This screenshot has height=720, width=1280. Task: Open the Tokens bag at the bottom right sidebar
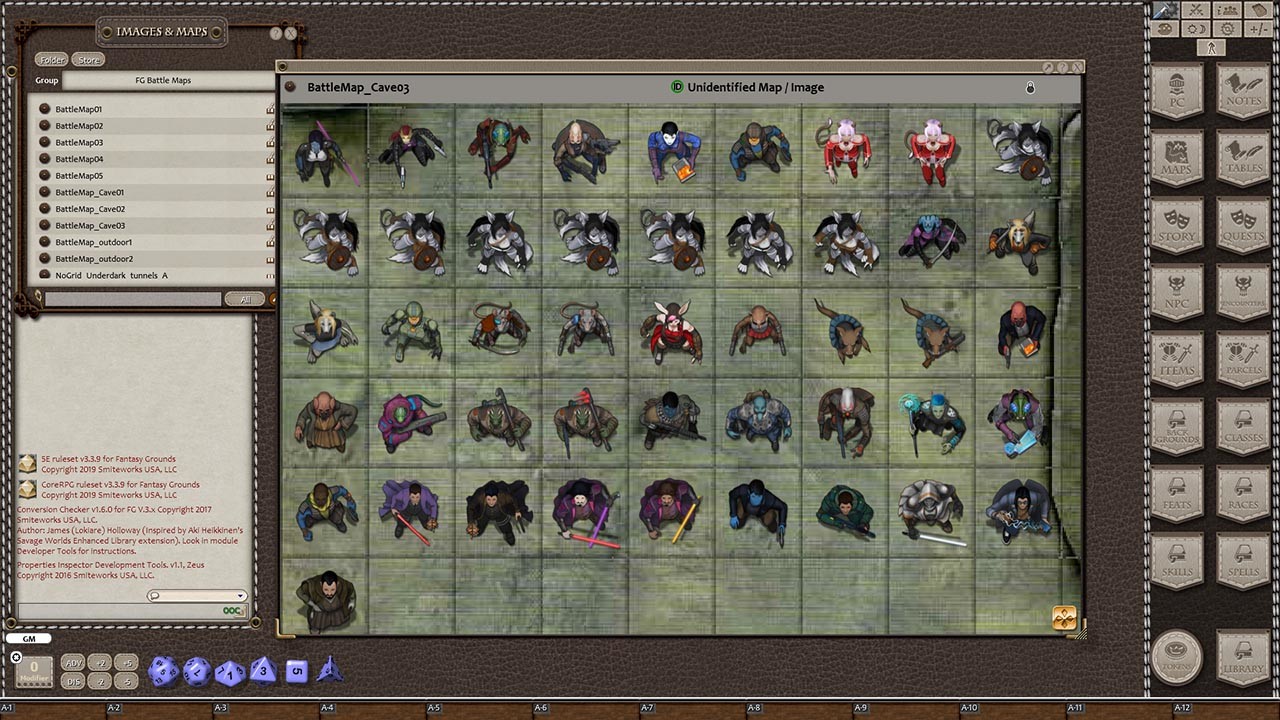click(1176, 655)
